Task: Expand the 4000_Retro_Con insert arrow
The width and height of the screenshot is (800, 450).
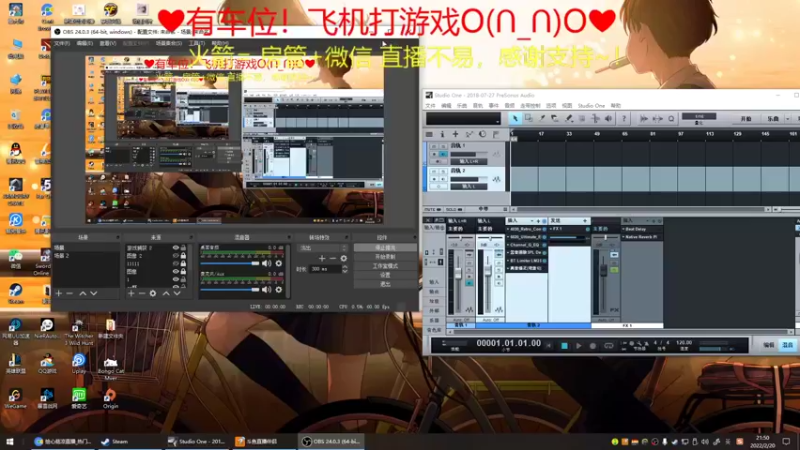Action: point(508,229)
